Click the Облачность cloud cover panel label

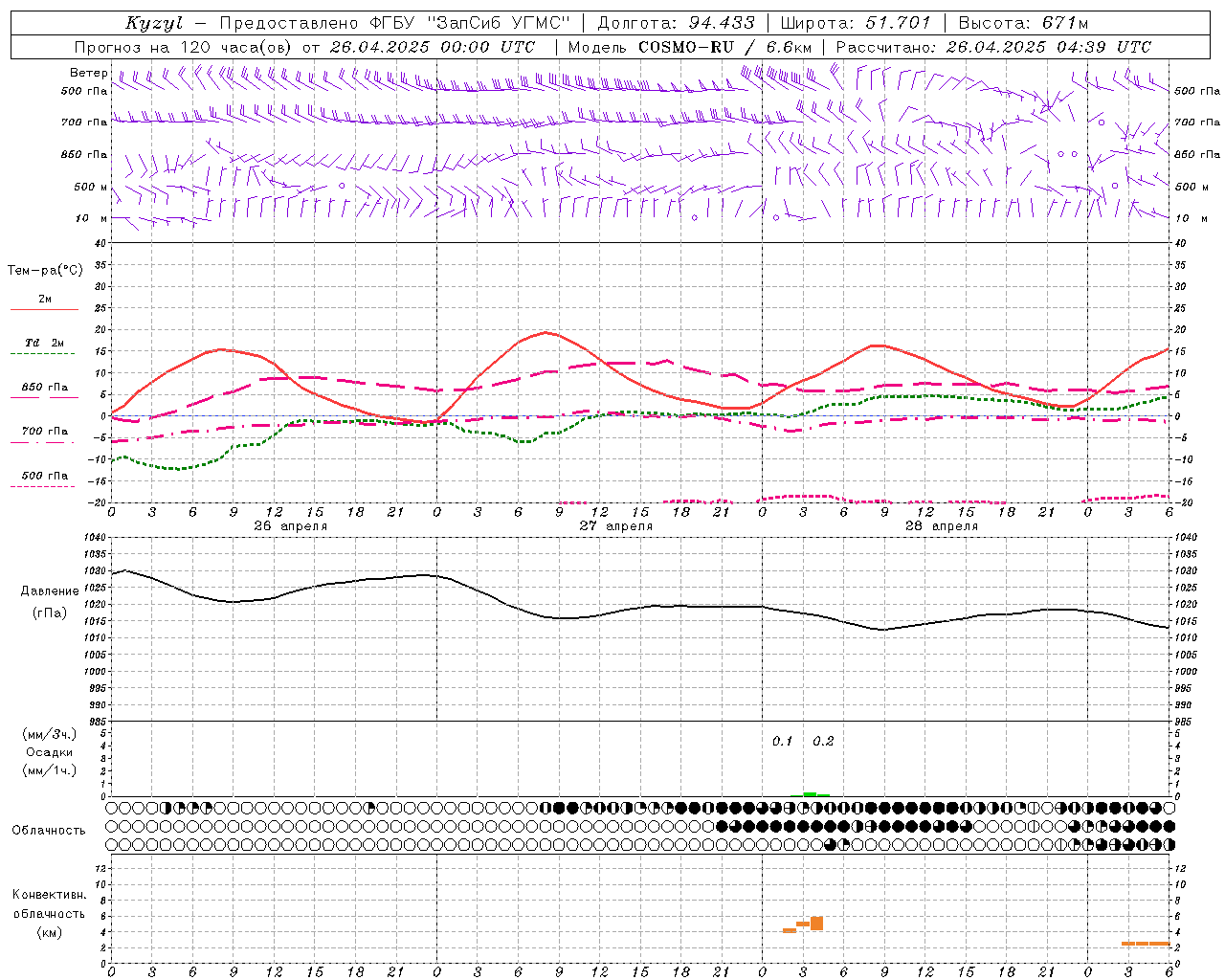click(x=49, y=831)
